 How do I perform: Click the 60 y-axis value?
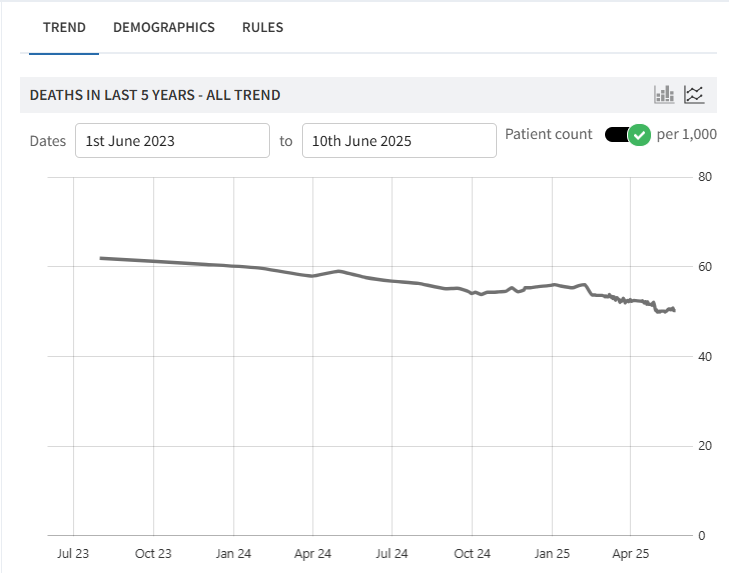click(x=705, y=267)
